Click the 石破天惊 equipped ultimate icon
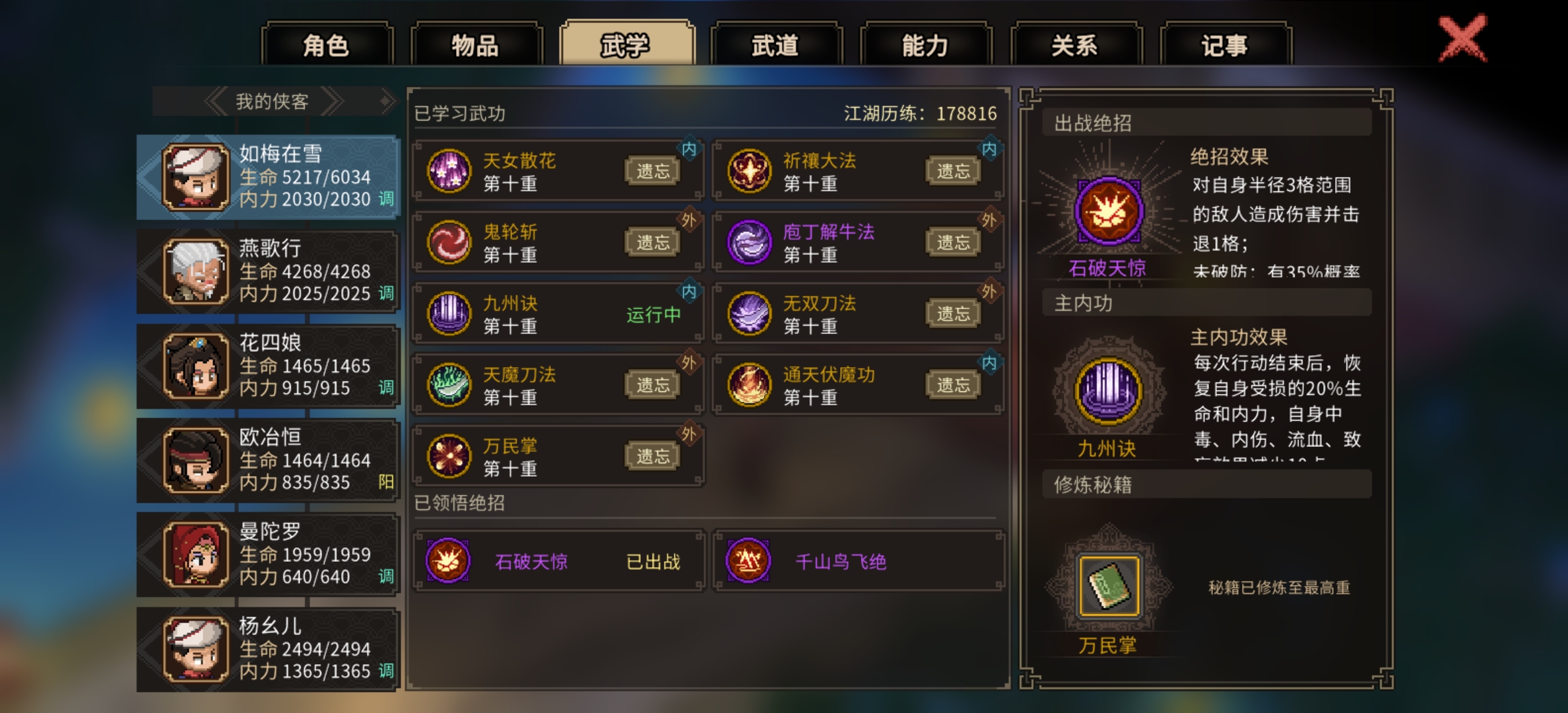The width and height of the screenshot is (1568, 713). pyautogui.click(x=1109, y=211)
